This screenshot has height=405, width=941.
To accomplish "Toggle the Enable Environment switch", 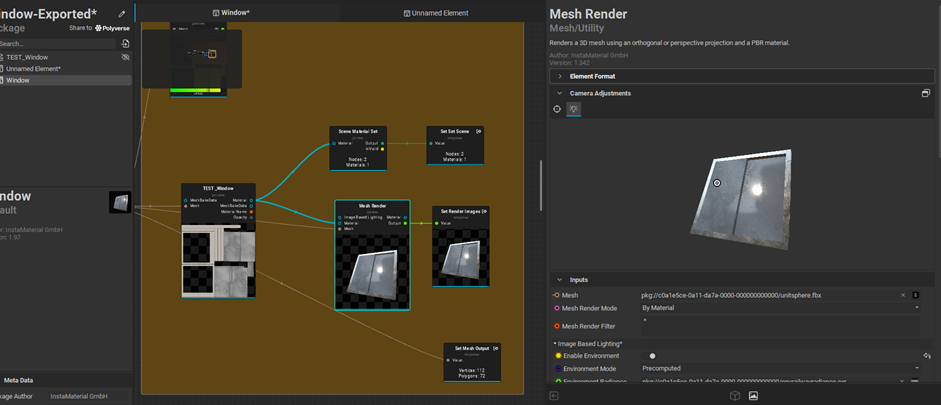I will coord(650,356).
